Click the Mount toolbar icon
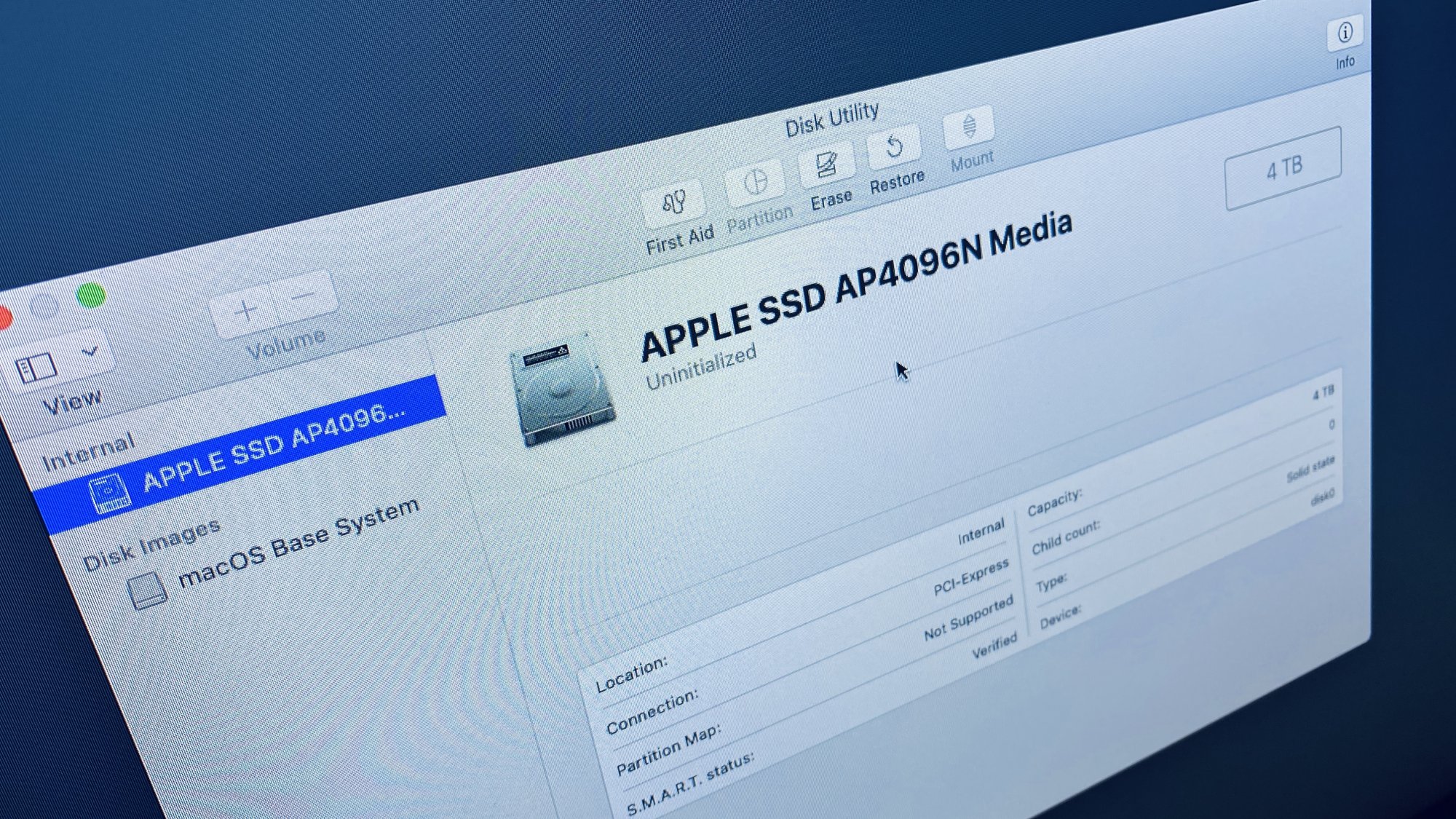The height and width of the screenshot is (819, 1456). 969,127
